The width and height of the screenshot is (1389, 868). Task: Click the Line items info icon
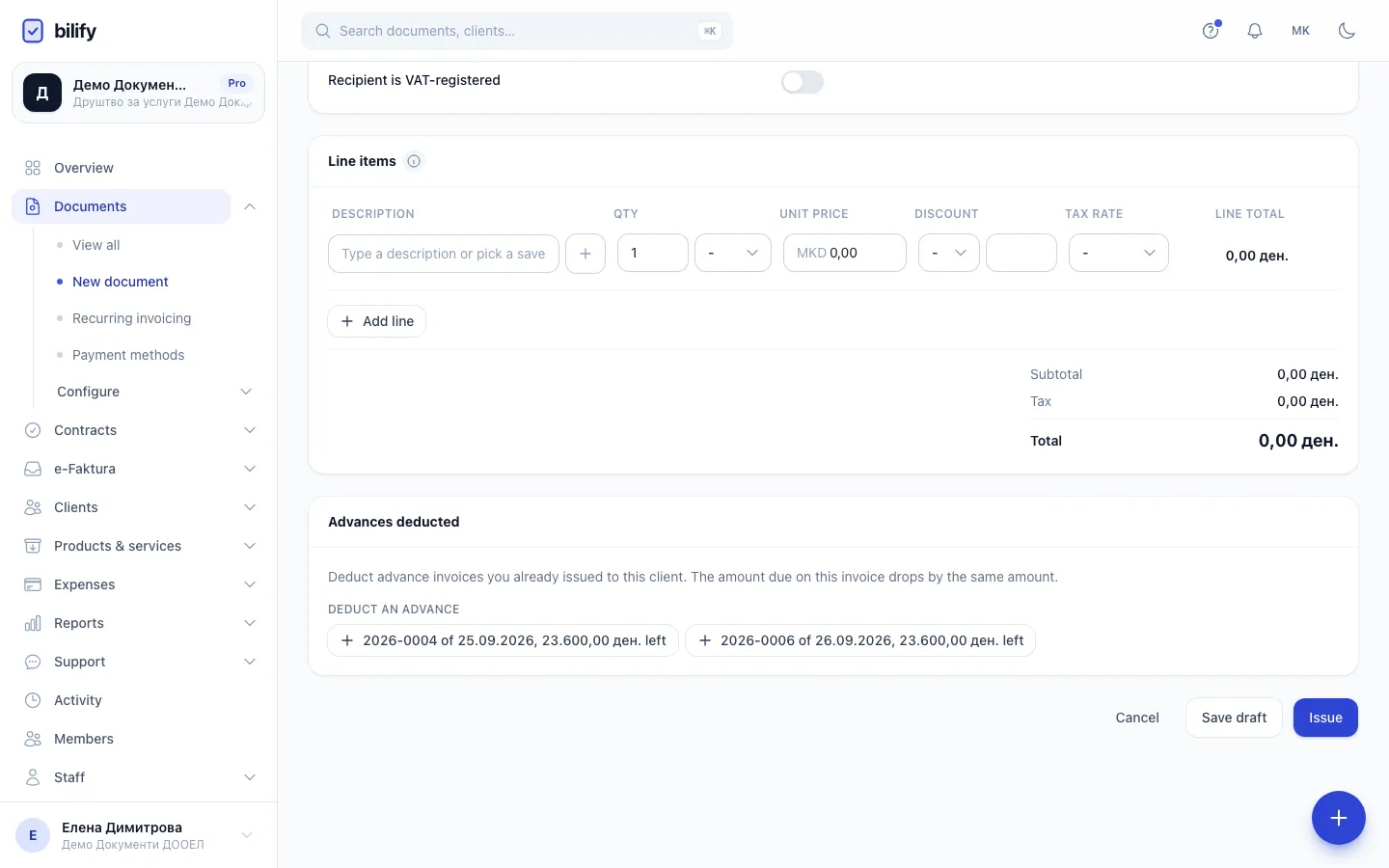tap(414, 161)
